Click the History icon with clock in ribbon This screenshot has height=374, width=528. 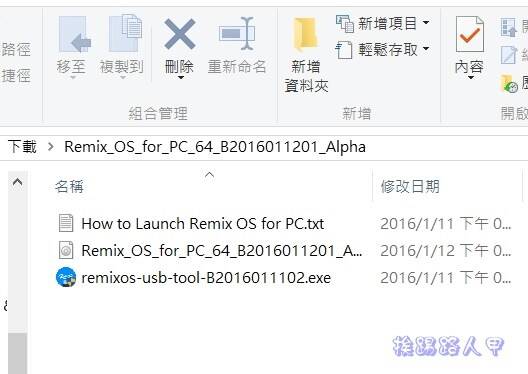coord(509,84)
